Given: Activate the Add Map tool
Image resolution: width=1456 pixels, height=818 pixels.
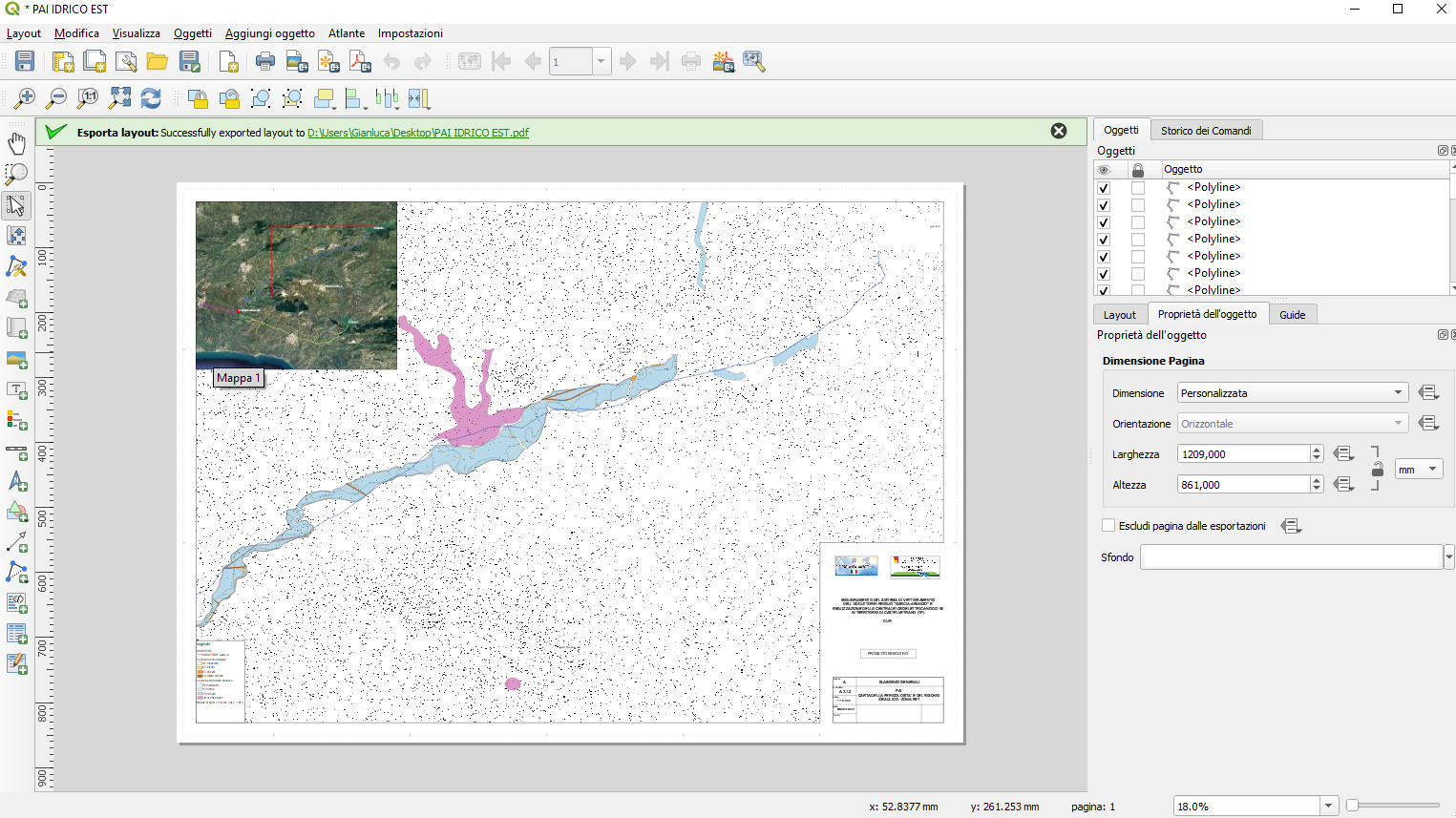Looking at the screenshot, I should 16,298.
